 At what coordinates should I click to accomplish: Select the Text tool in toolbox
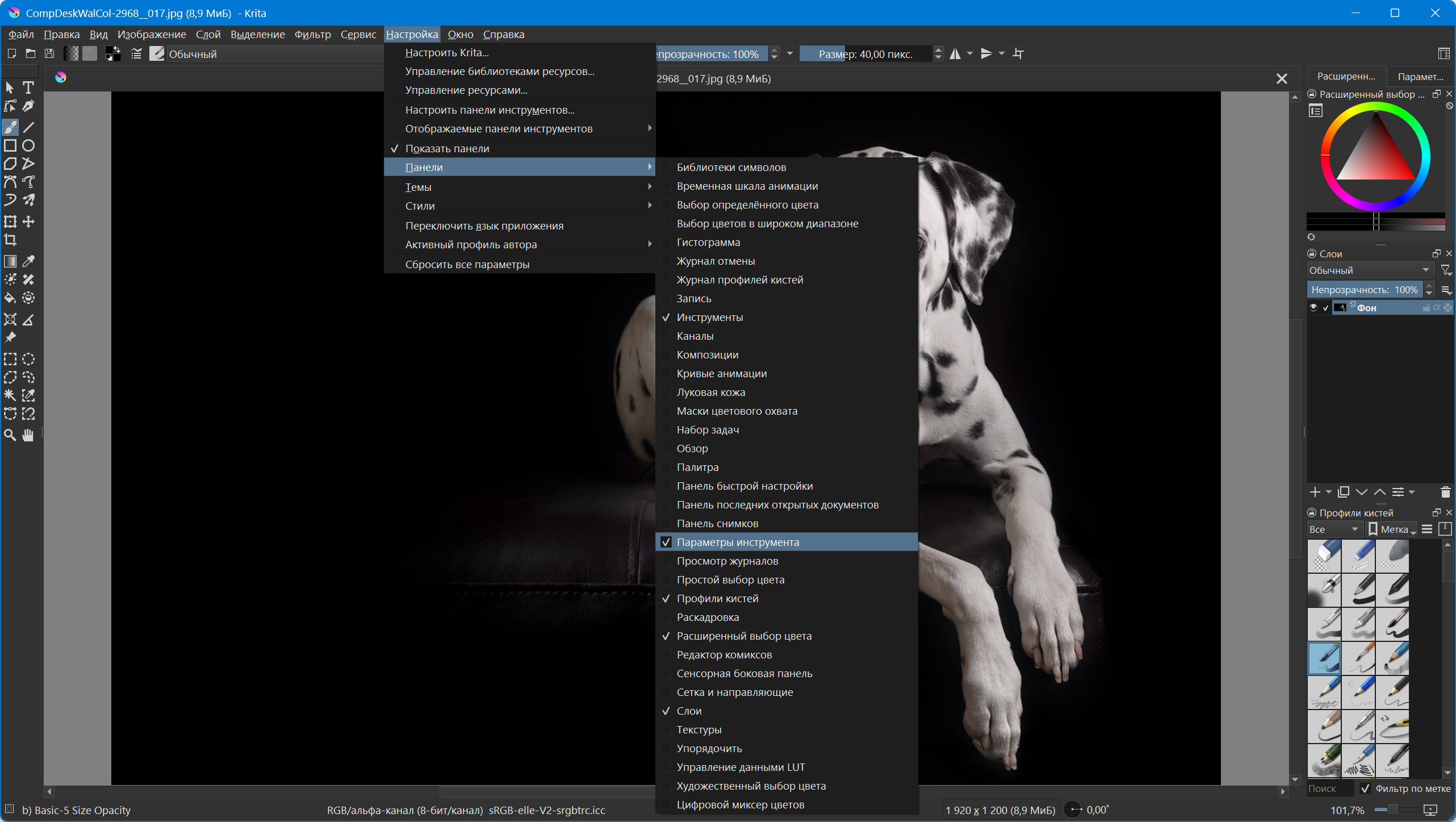pos(28,87)
